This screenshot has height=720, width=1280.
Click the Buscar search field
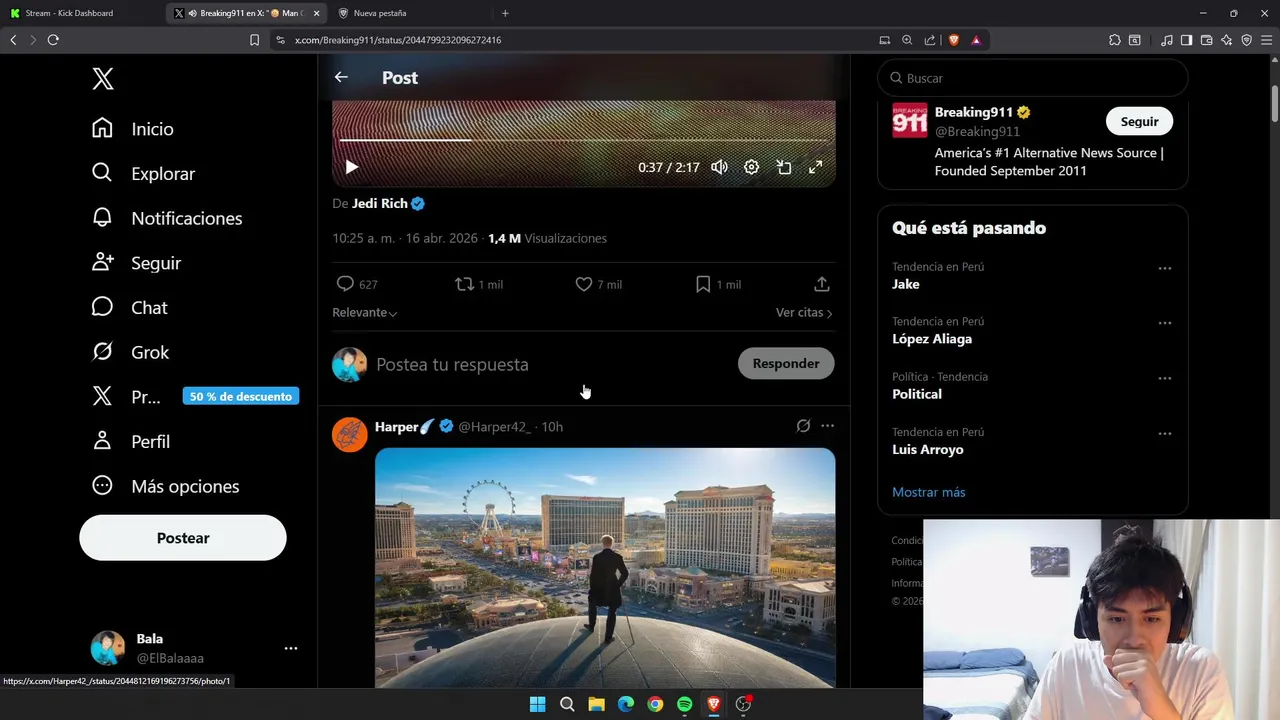[x=1033, y=78]
